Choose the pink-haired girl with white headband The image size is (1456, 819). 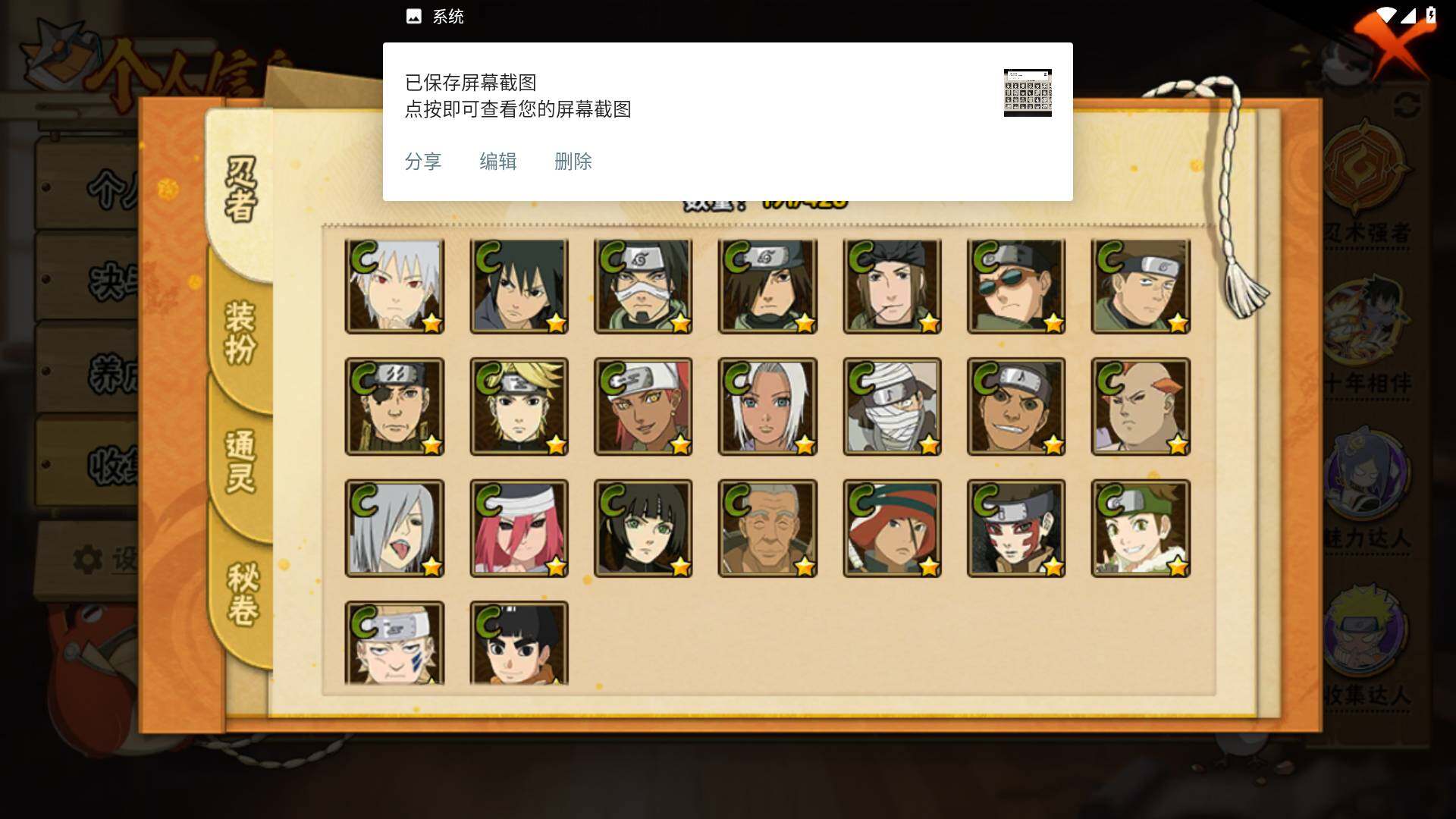click(519, 529)
